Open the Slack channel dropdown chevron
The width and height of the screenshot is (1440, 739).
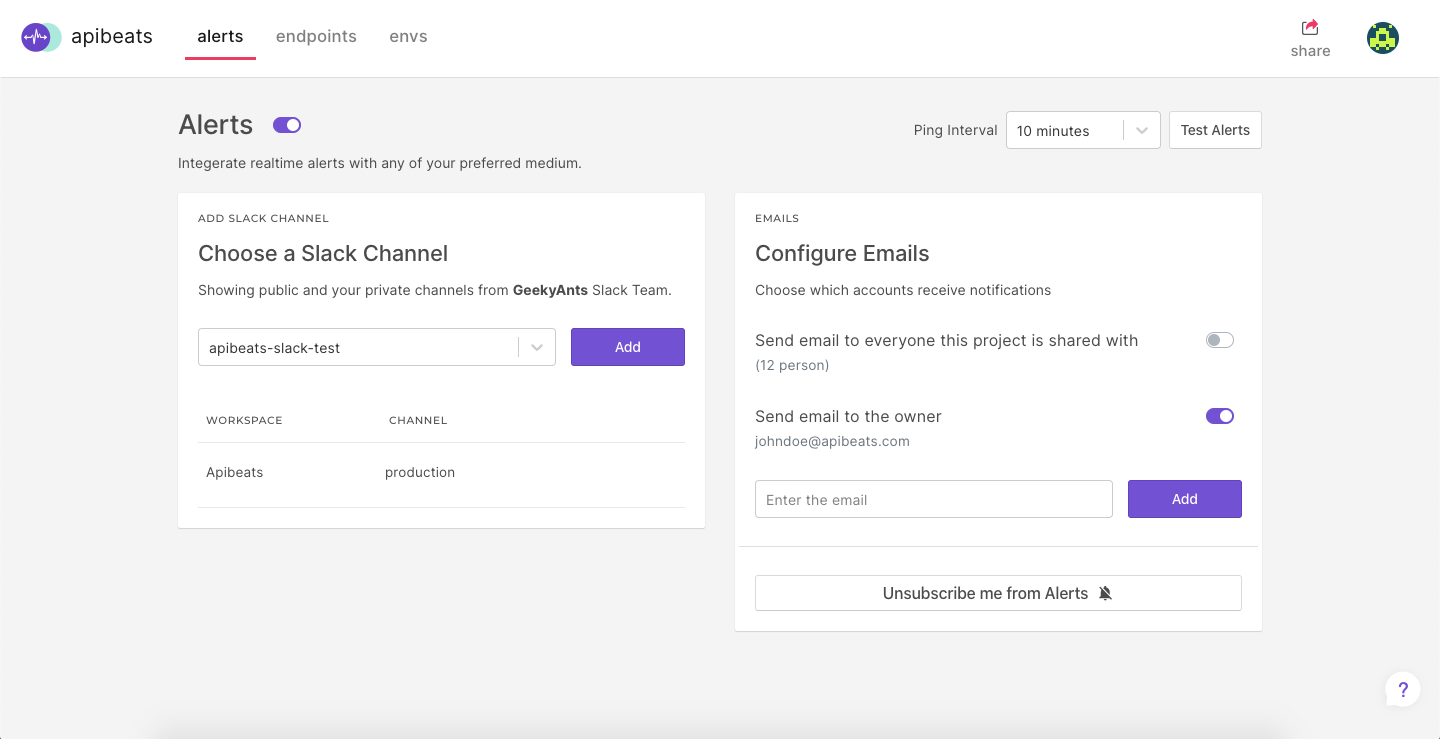537,348
